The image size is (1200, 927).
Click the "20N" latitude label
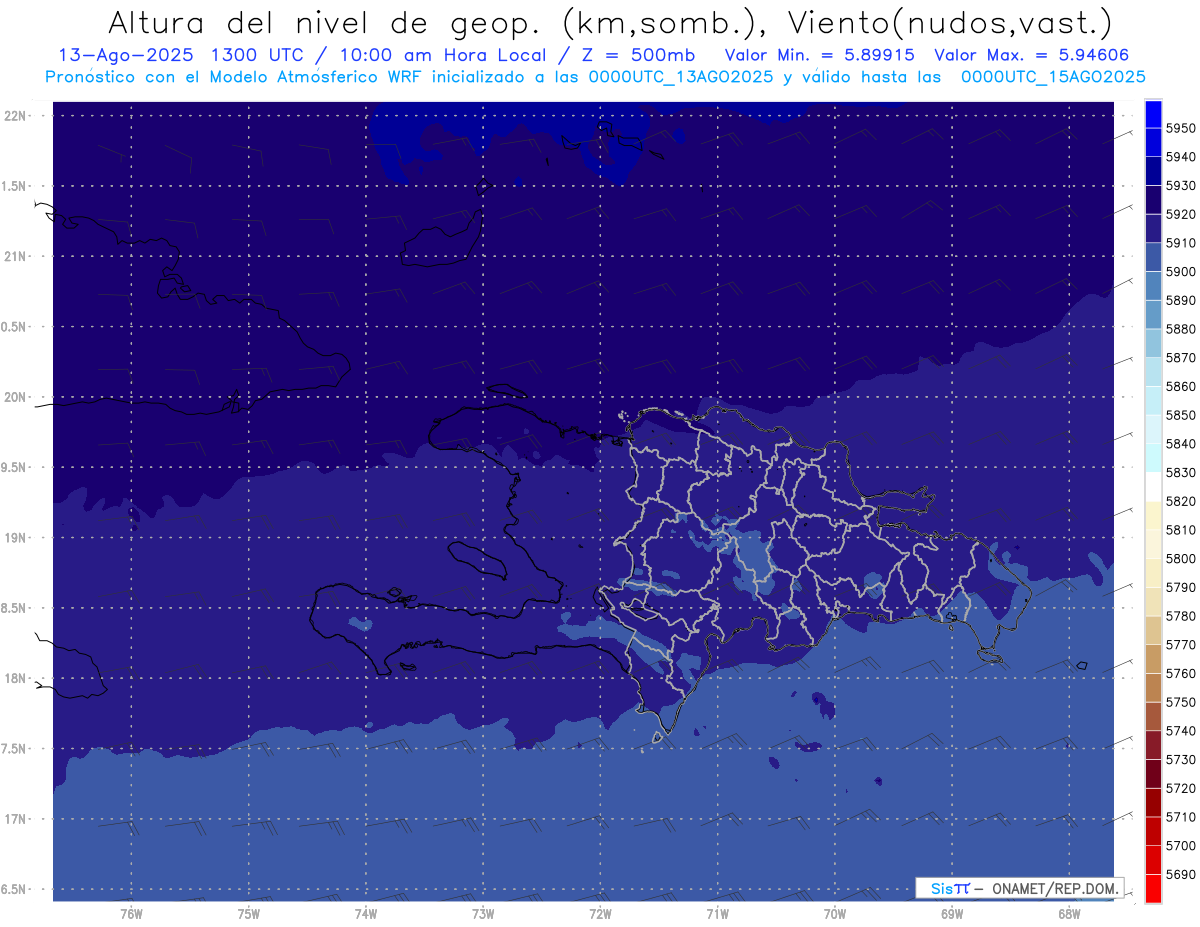coord(16,397)
